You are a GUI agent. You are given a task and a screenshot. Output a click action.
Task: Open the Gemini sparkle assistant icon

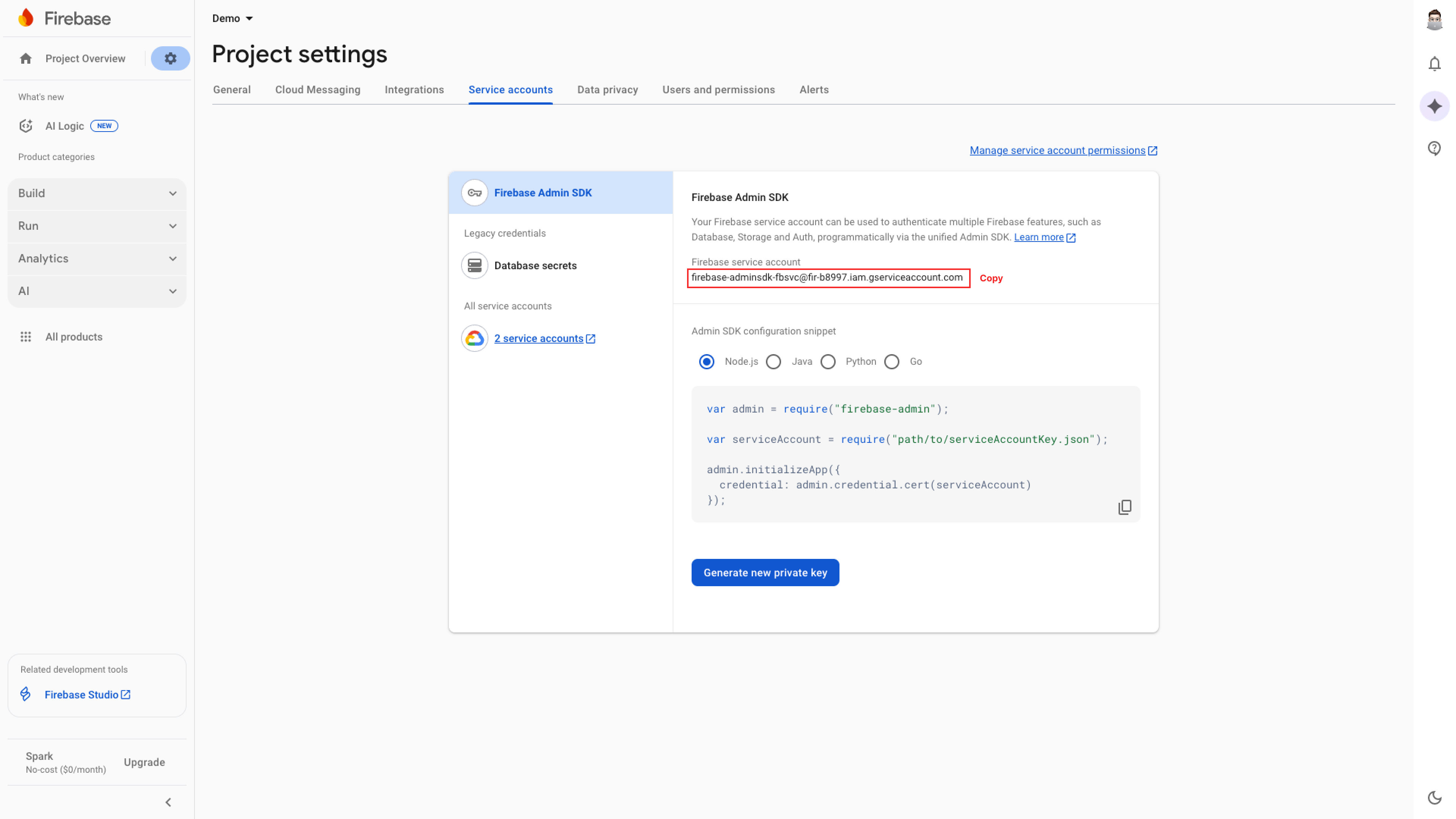pyautogui.click(x=1434, y=106)
